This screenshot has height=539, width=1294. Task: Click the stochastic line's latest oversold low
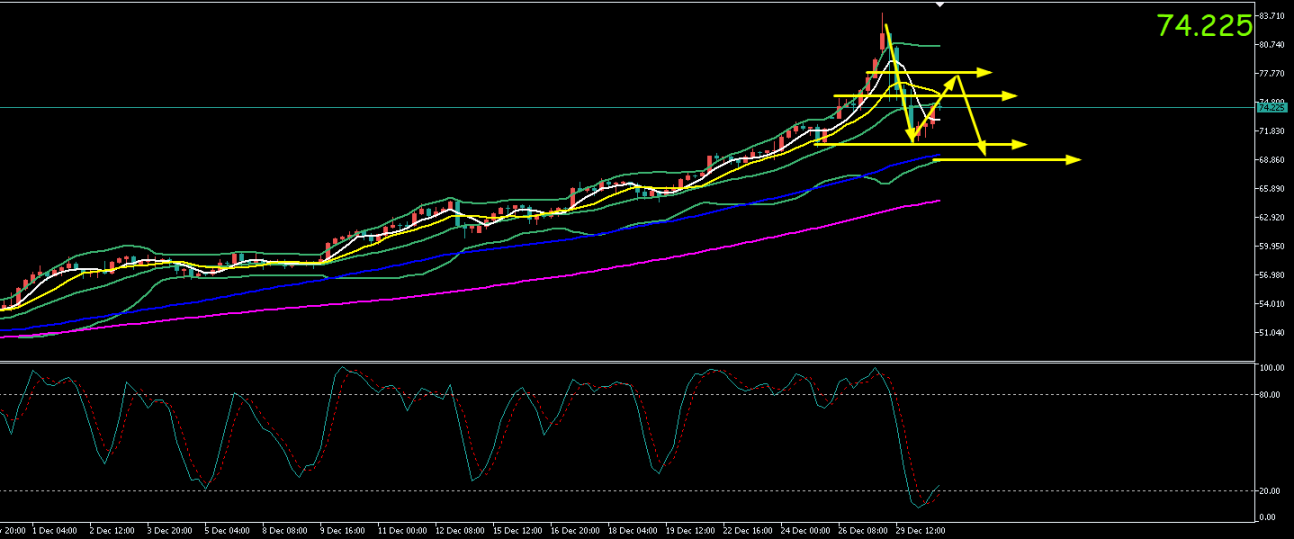pyautogui.click(x=918, y=503)
